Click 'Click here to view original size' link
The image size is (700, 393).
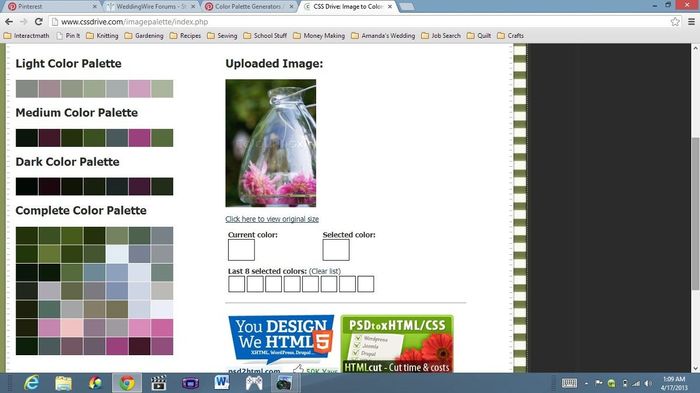point(272,219)
